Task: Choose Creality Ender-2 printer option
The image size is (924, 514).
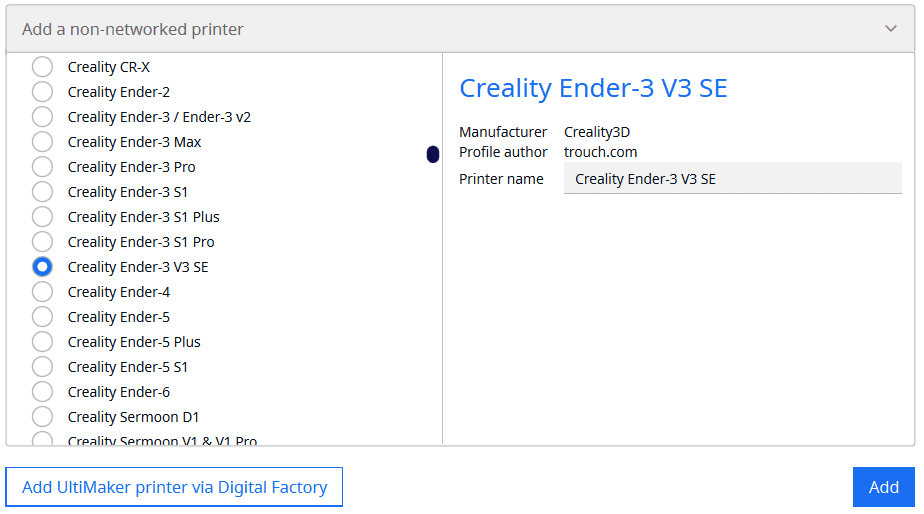Action: pos(42,92)
